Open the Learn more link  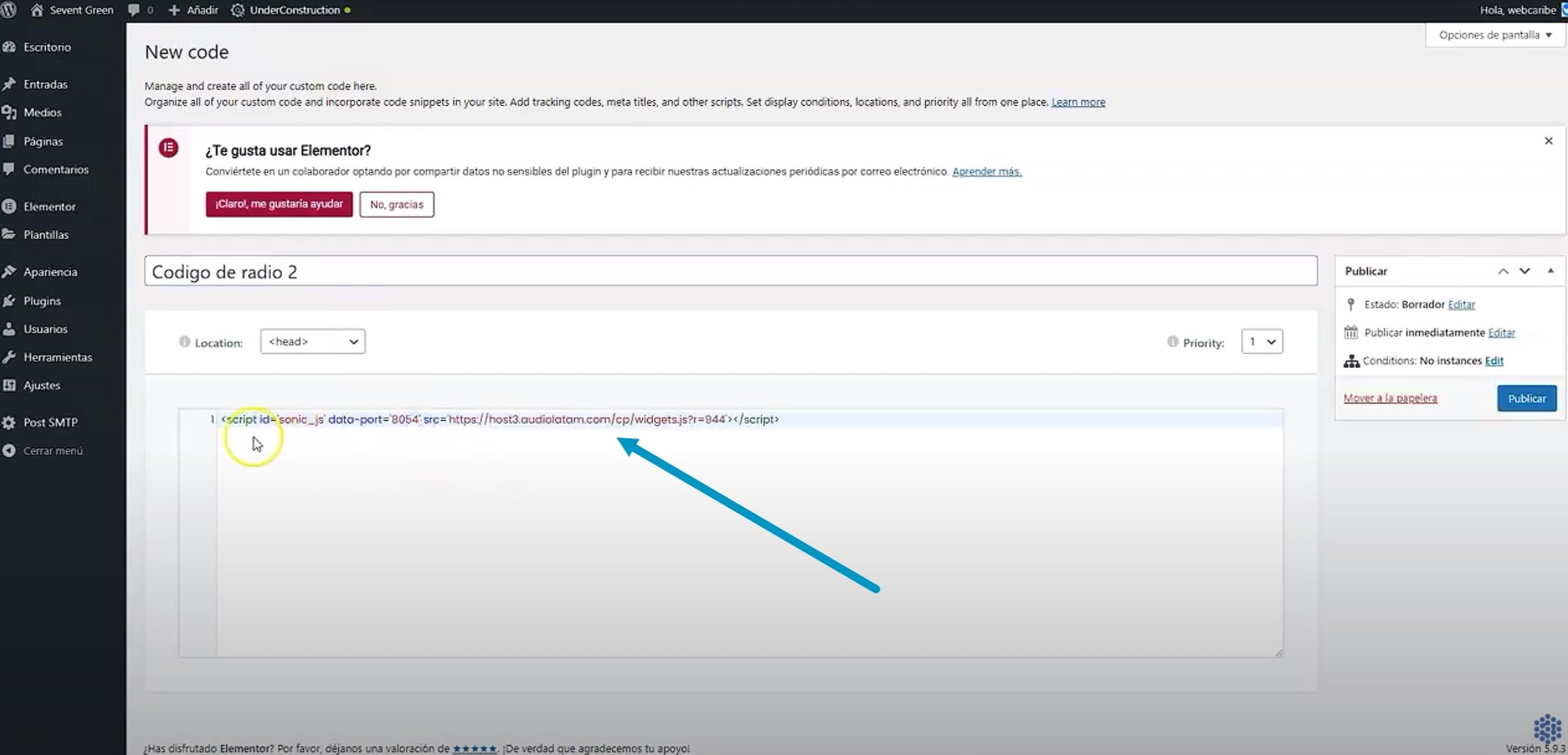tap(1078, 103)
